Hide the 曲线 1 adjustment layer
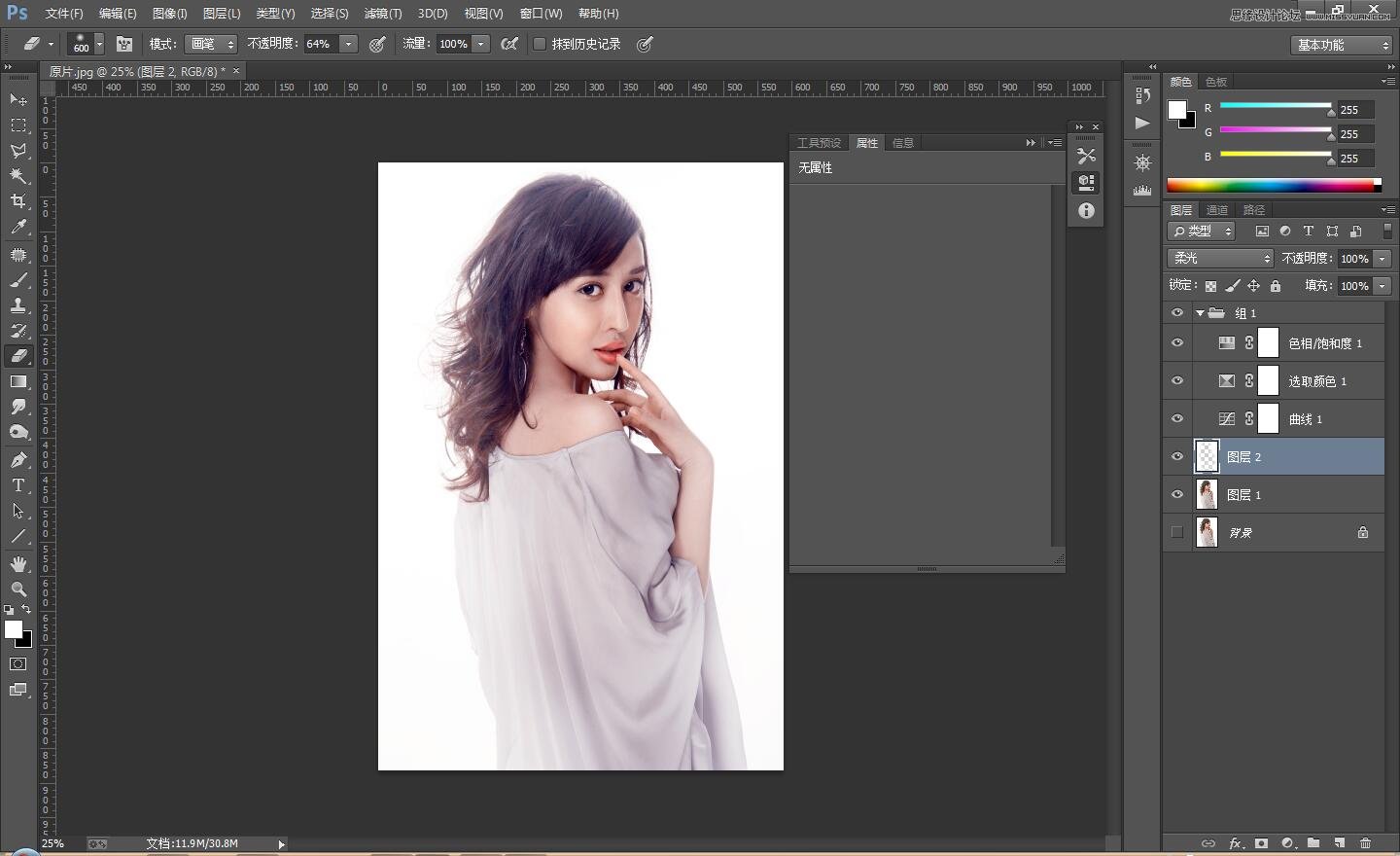The height and width of the screenshot is (856, 1400). pos(1177,418)
